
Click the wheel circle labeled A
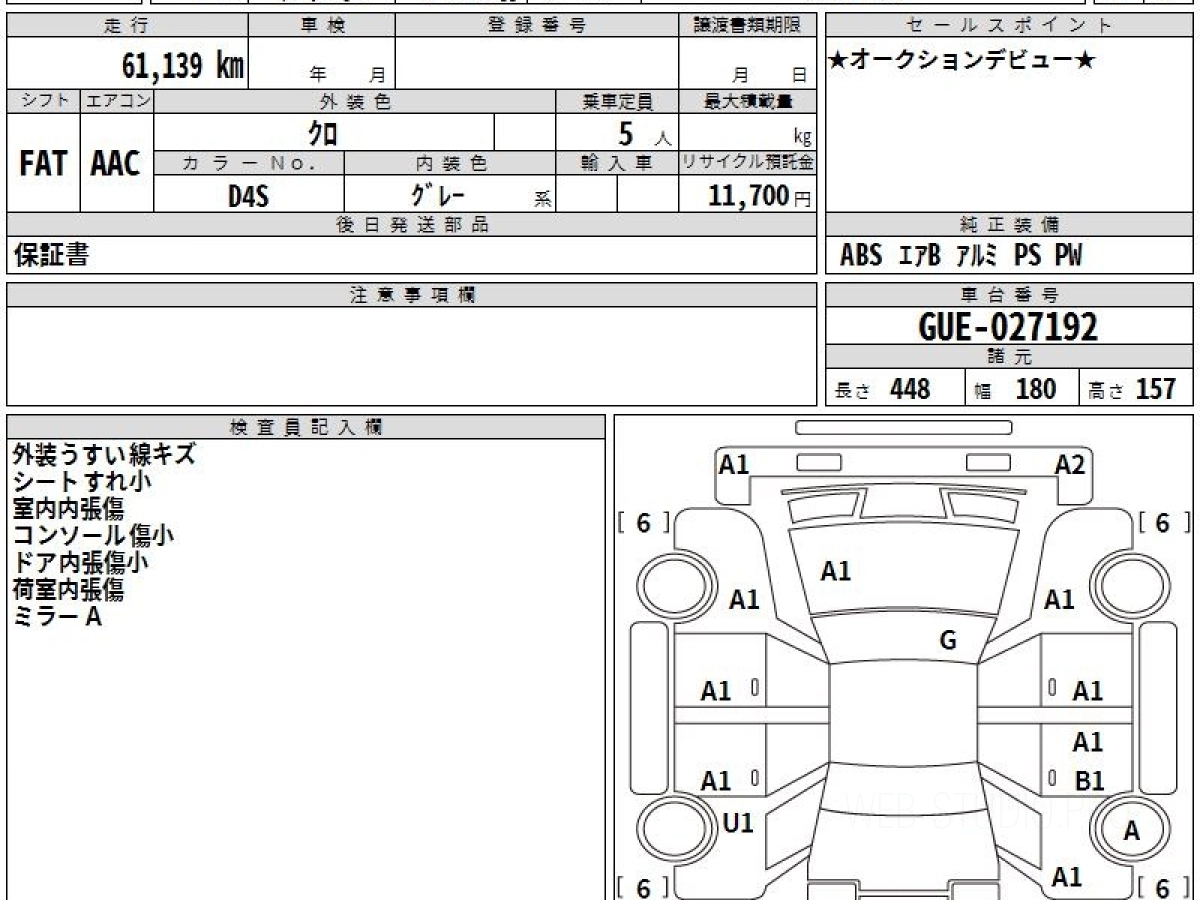pos(1131,830)
